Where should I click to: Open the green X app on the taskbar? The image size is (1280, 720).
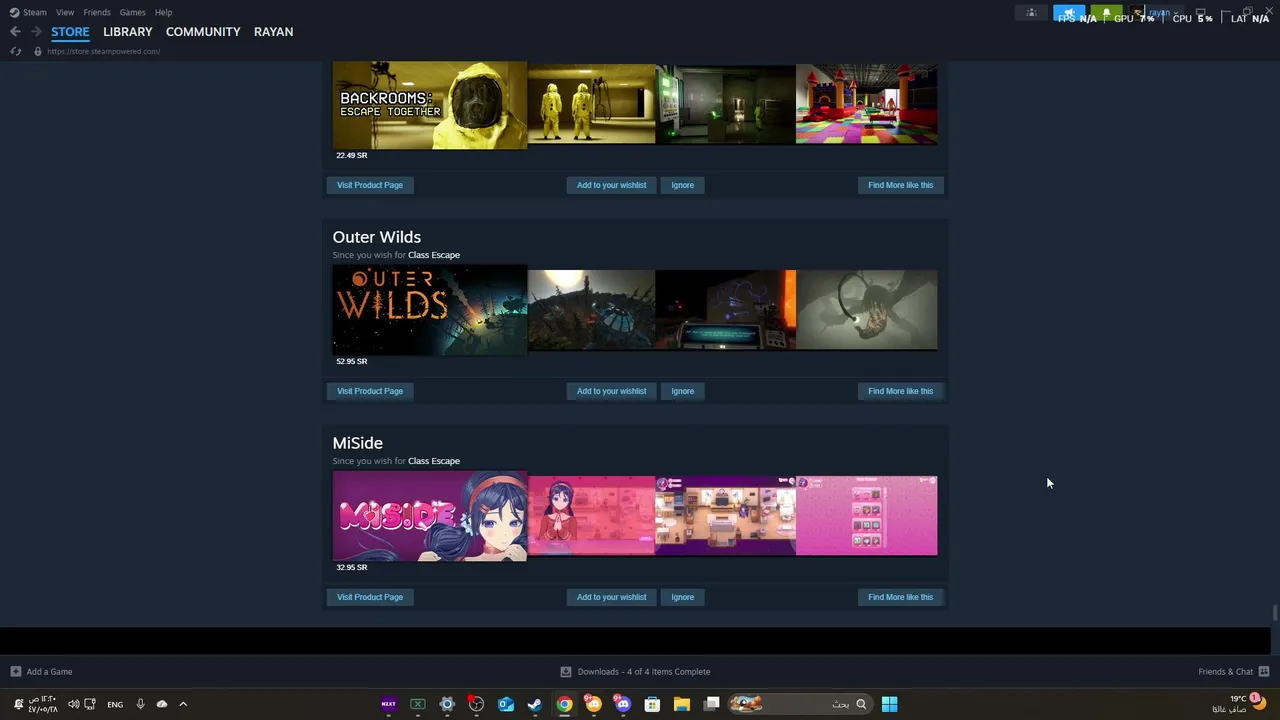point(418,704)
